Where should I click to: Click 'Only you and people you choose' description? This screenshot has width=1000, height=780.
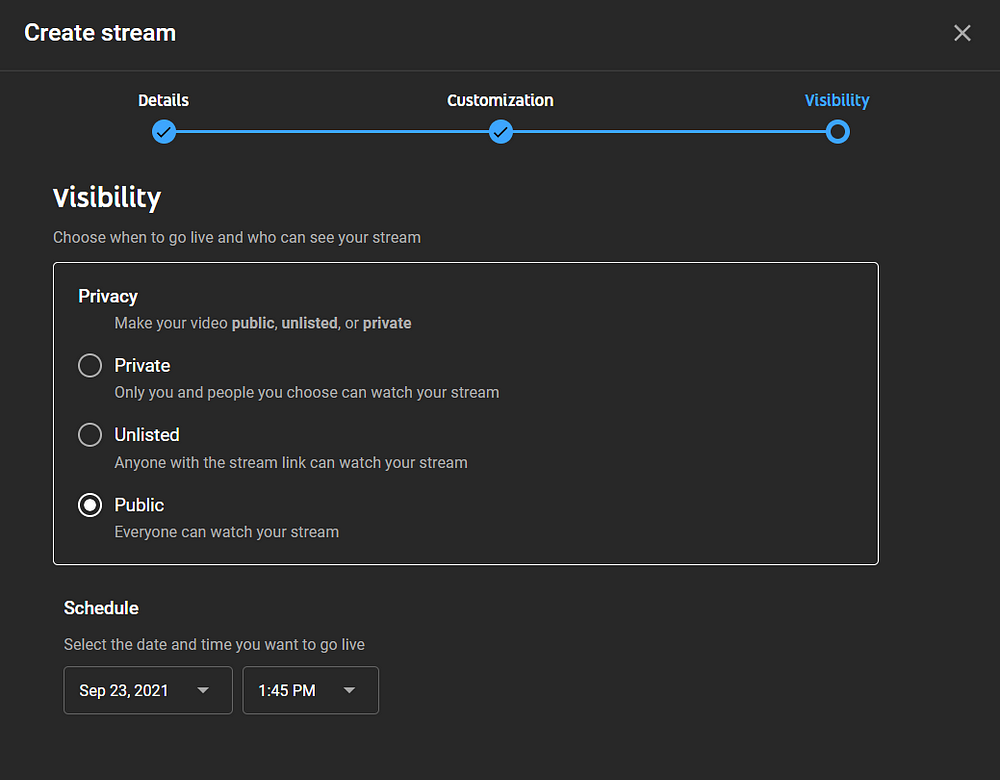click(x=307, y=392)
